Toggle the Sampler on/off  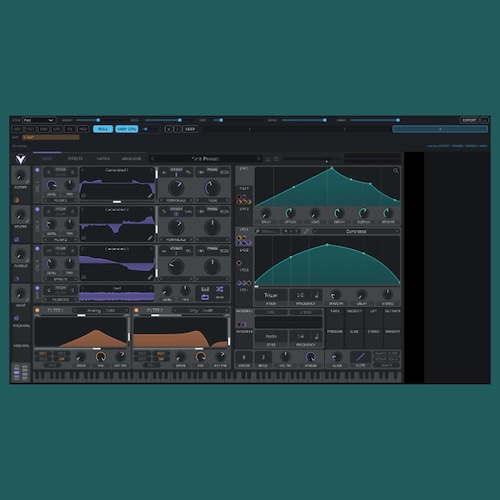37,288
